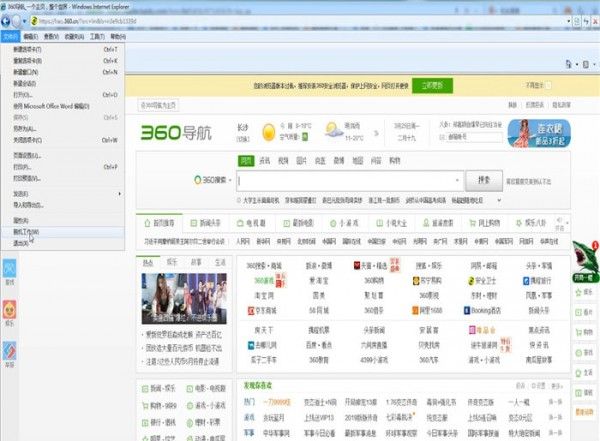
Task: Open the recent pages dropdown beside Forward
Action: 24,21
